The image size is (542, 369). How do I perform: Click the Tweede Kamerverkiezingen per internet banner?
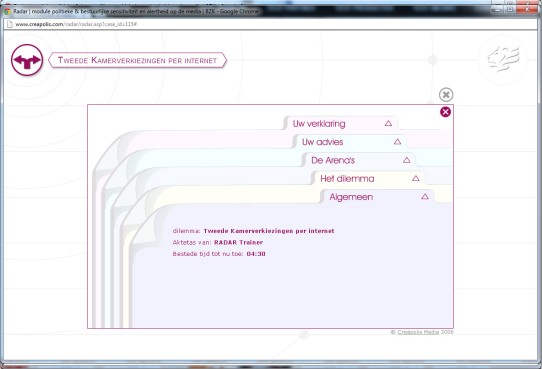137,60
